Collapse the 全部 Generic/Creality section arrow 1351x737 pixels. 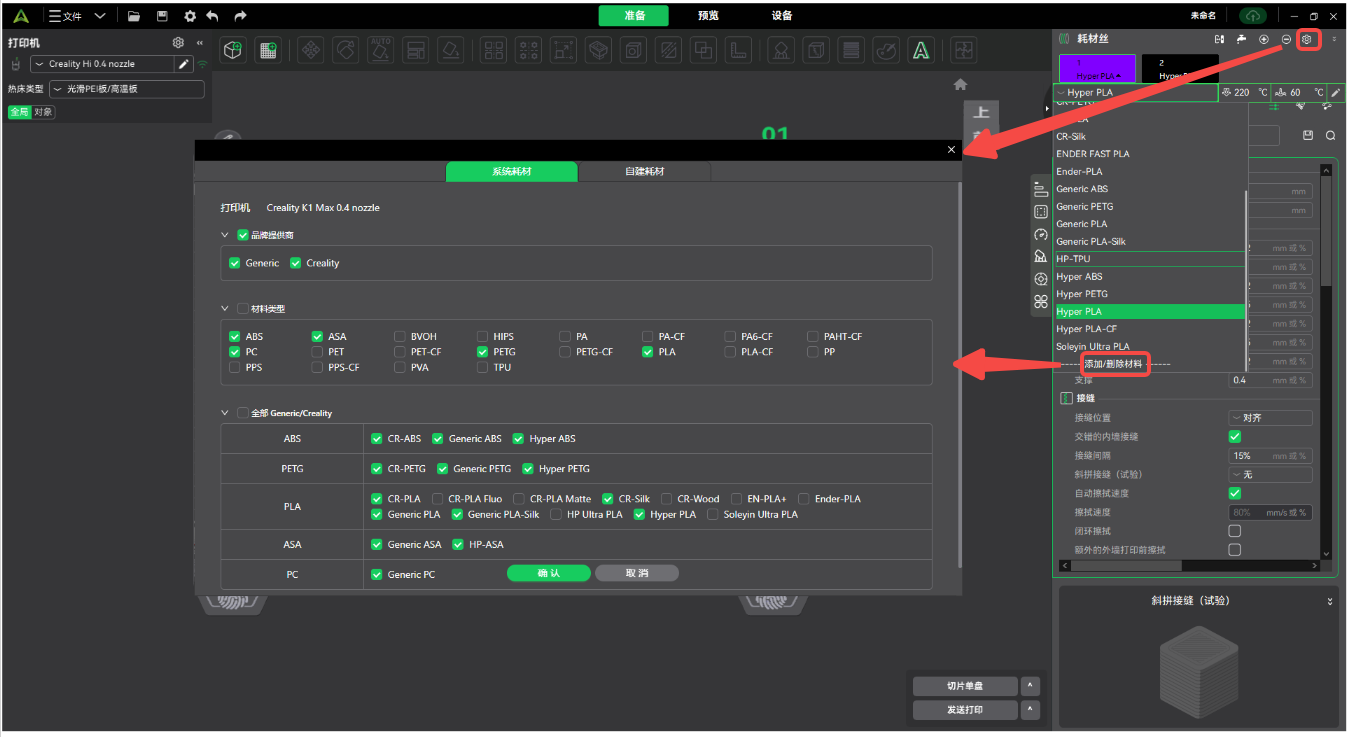pyautogui.click(x=225, y=413)
